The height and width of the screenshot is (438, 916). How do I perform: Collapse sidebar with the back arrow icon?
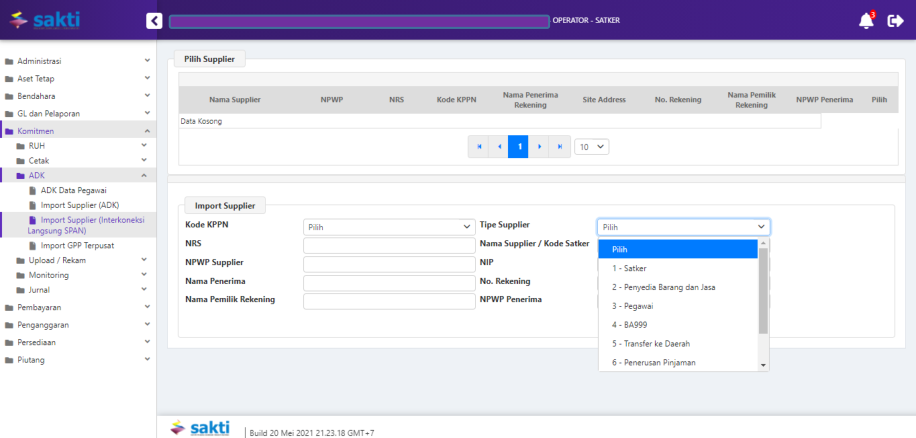pos(153,20)
